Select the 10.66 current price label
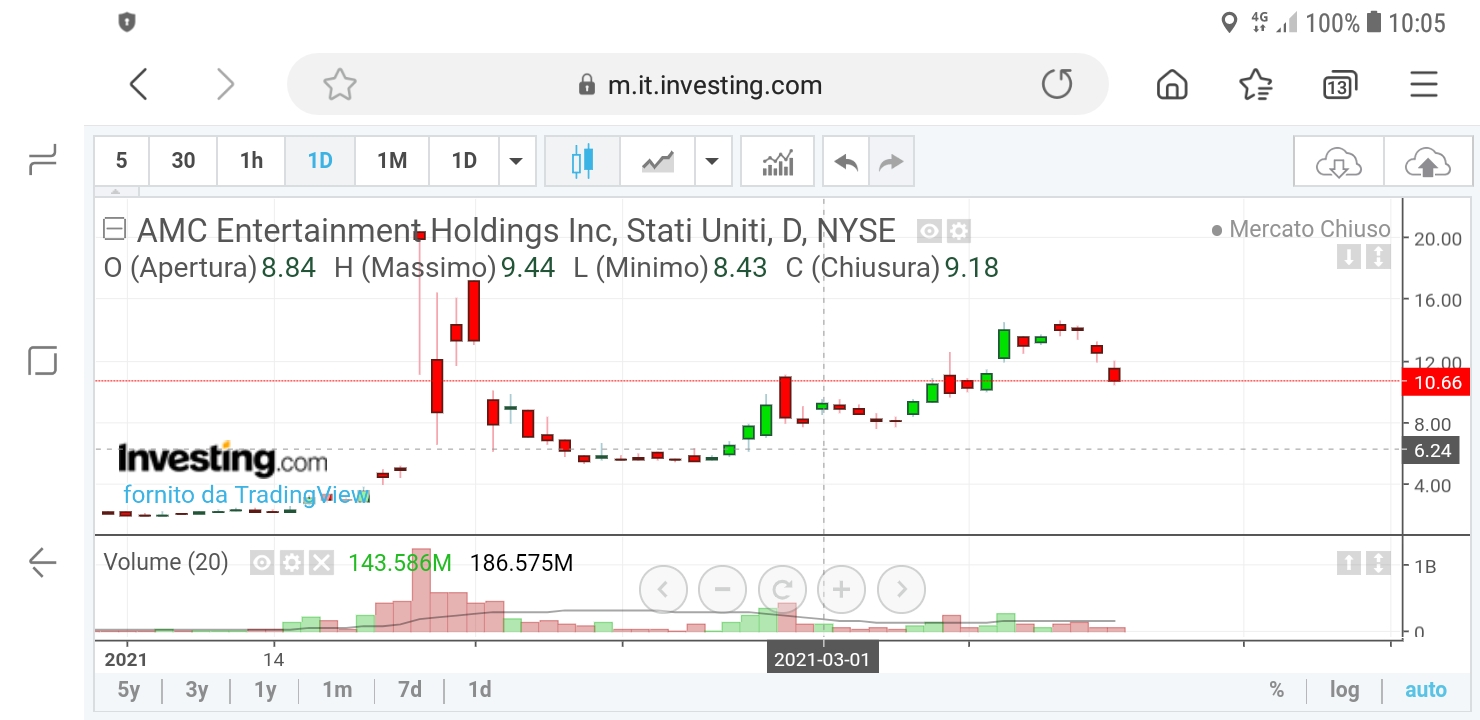The image size is (1480, 720). (1438, 382)
